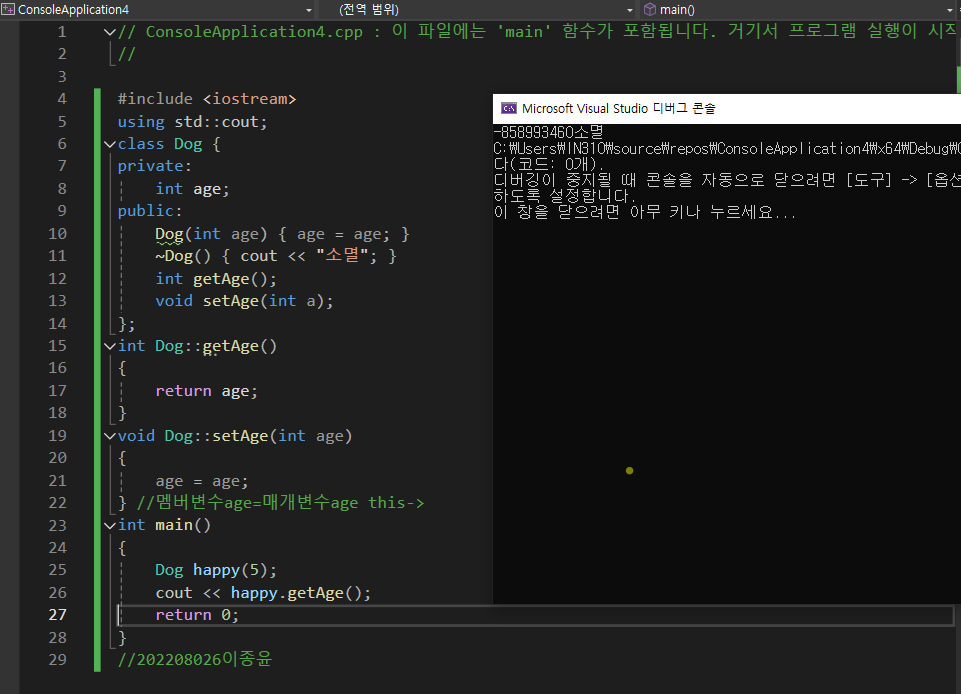Click the 'int age;' member declaration
Screen dimensions: 961x694
[192, 189]
